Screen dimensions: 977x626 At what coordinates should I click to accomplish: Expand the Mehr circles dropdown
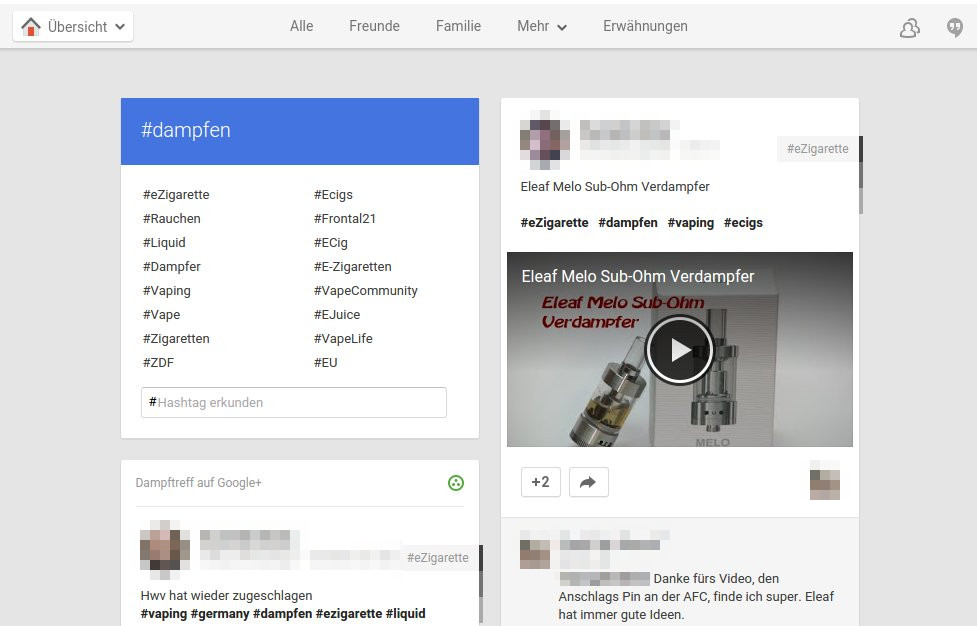[x=542, y=27]
